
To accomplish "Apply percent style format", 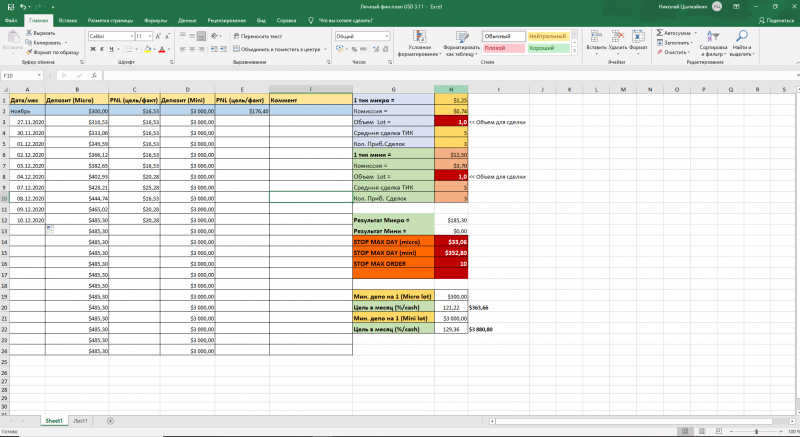I will coord(354,49).
